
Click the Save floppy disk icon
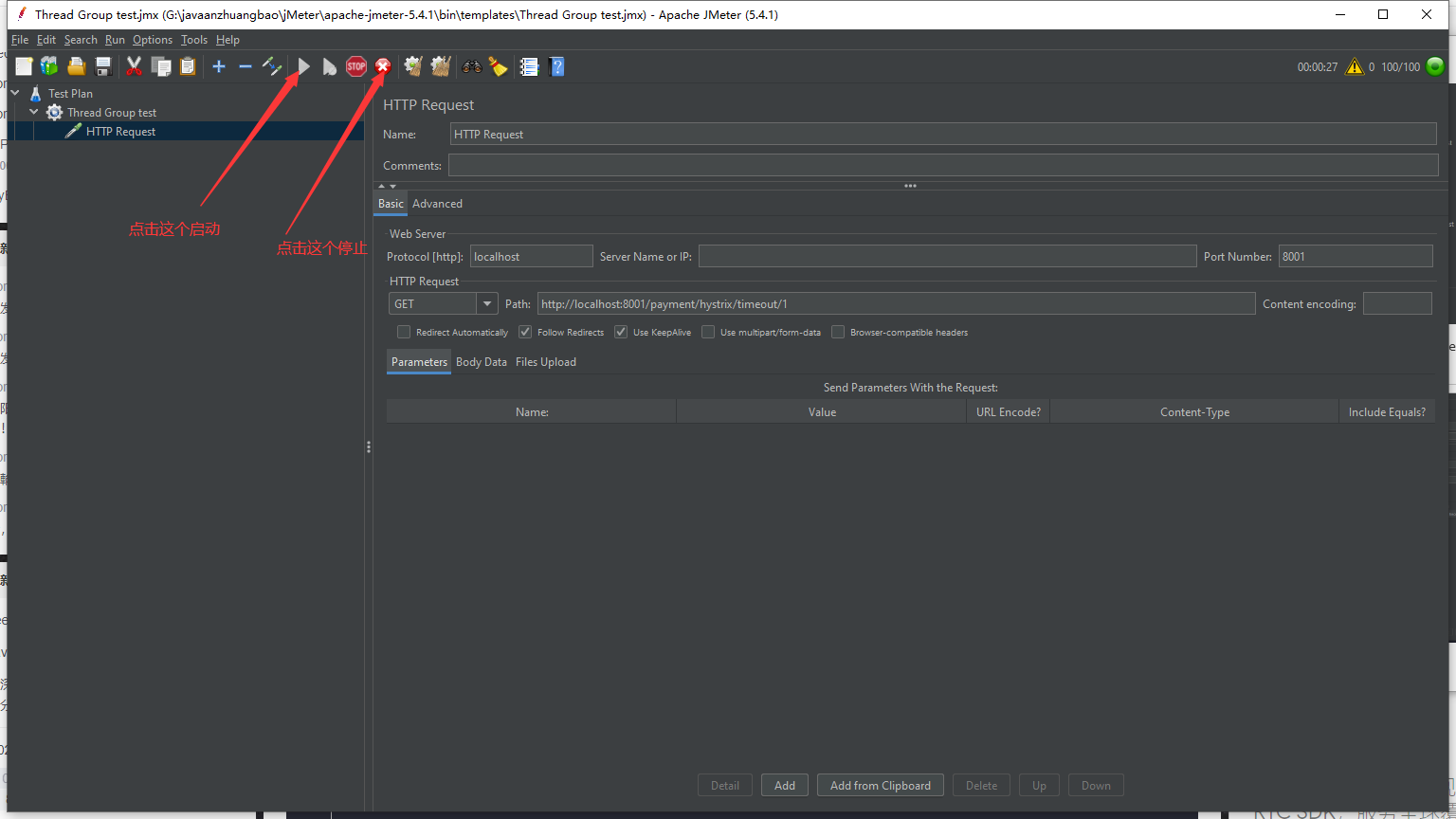coord(103,66)
